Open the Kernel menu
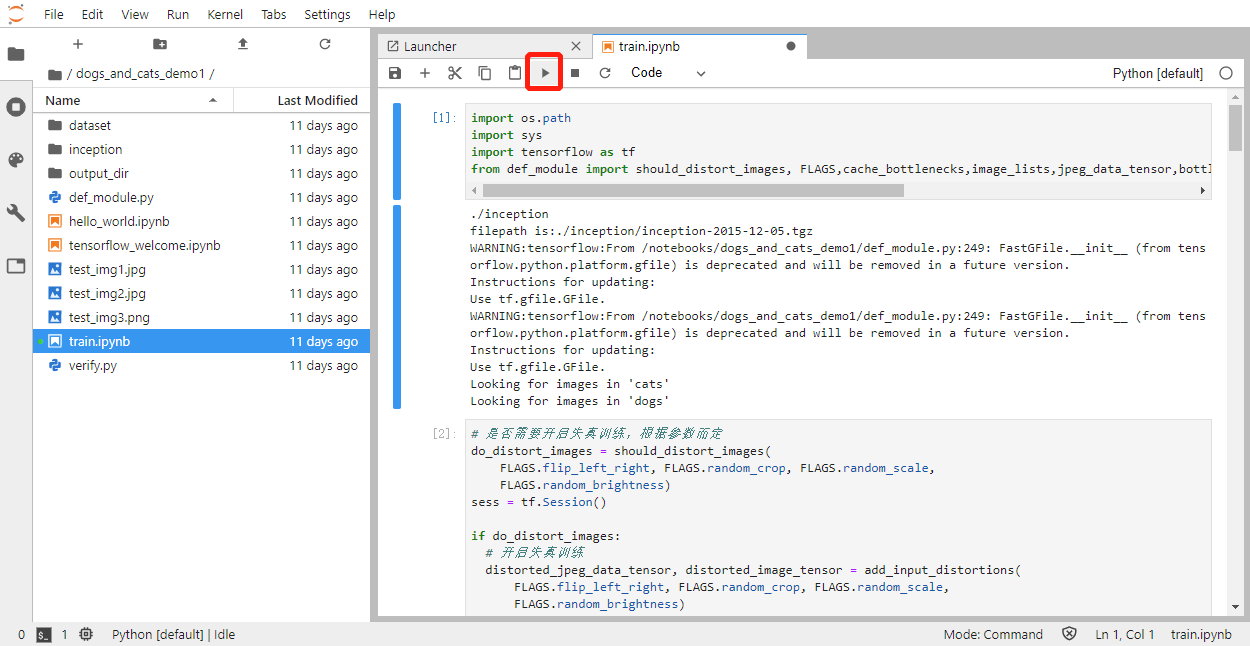The height and width of the screenshot is (646, 1250). point(225,14)
